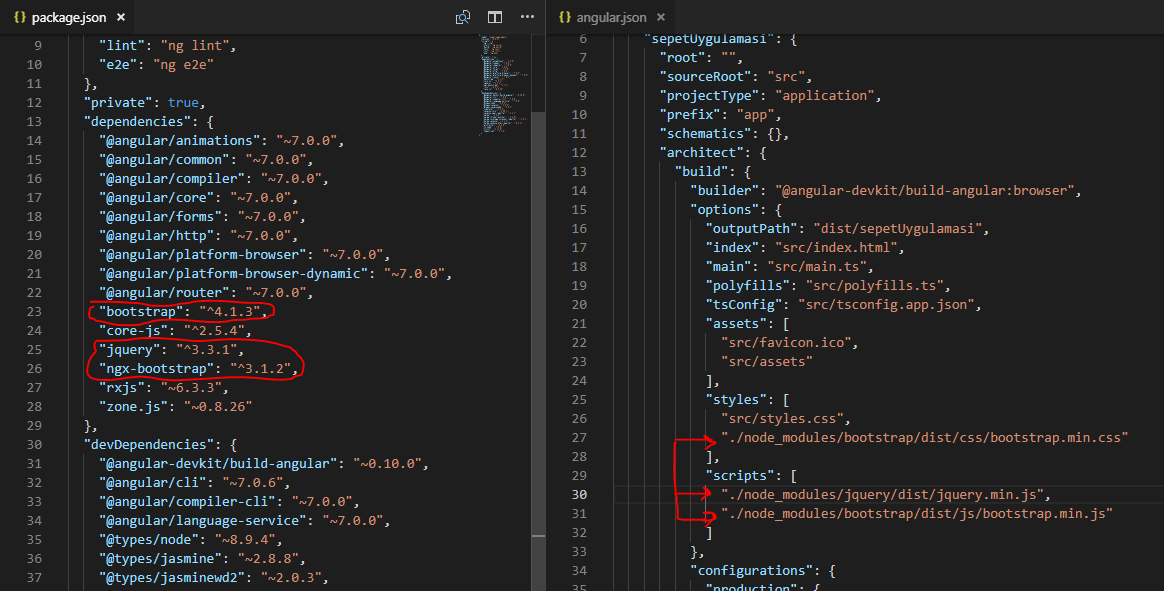Click the "rxjs" dependency key

(122, 388)
